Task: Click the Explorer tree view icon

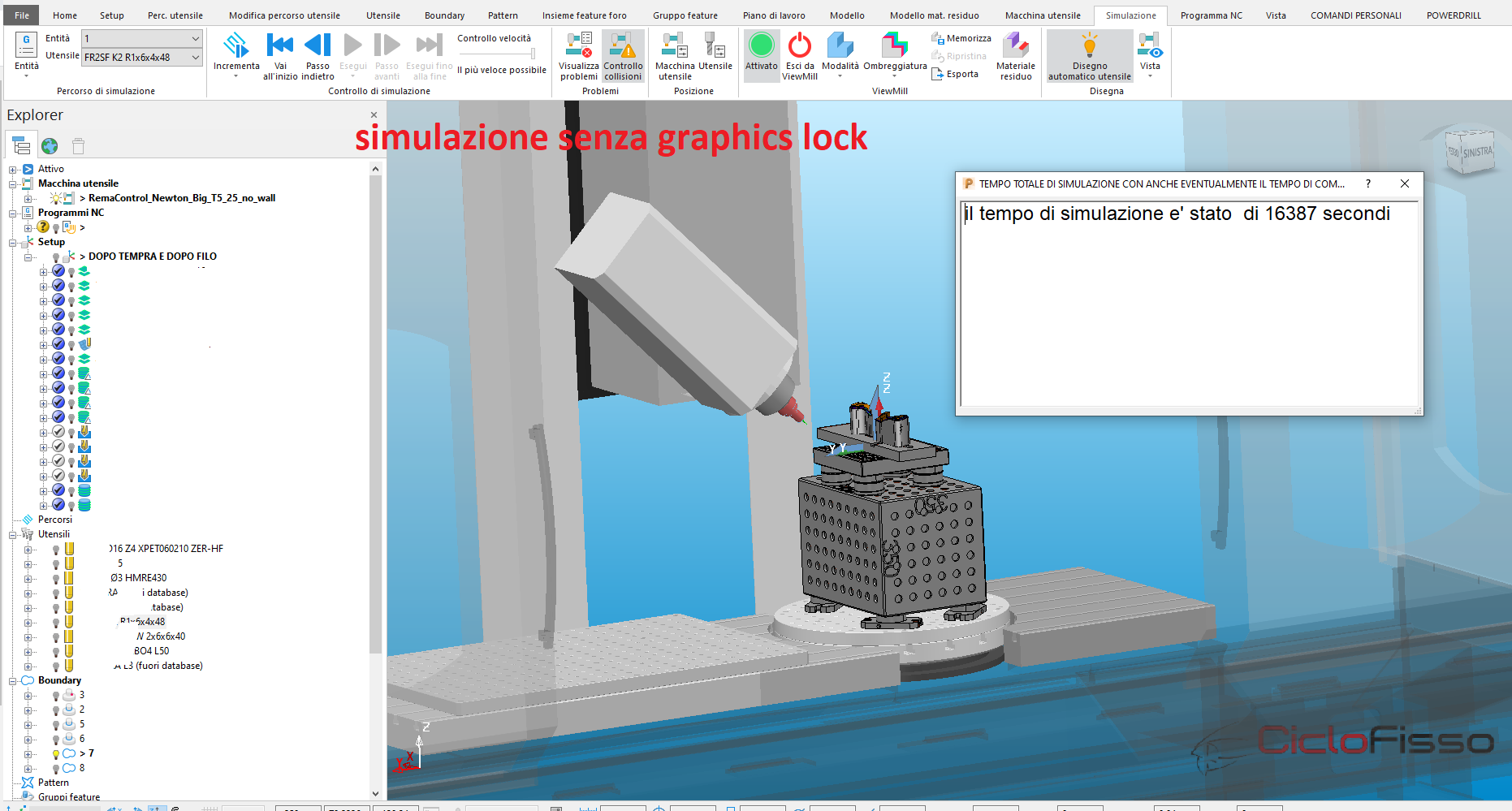Action: point(21,145)
